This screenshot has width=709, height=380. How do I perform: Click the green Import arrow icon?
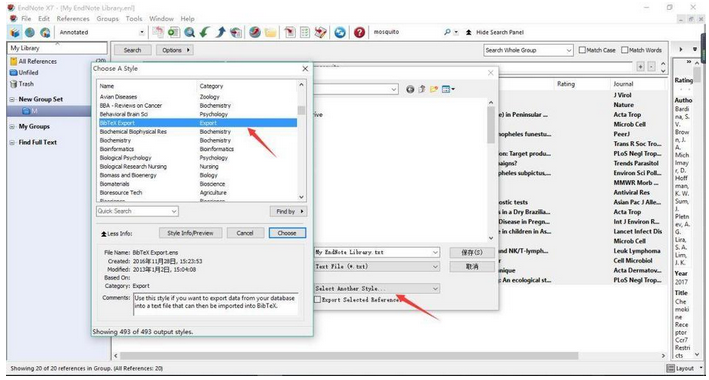tap(205, 33)
